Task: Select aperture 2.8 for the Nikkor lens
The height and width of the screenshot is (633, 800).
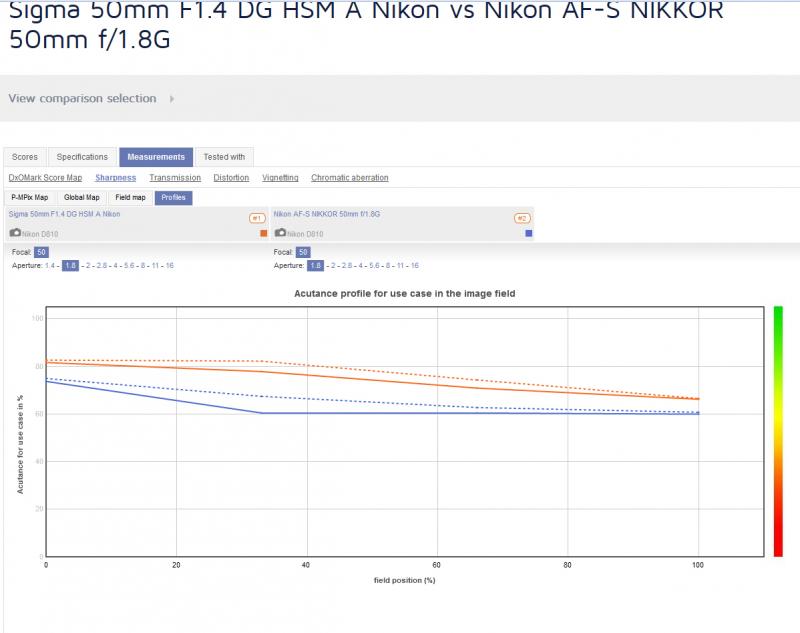Action: pyautogui.click(x=347, y=266)
